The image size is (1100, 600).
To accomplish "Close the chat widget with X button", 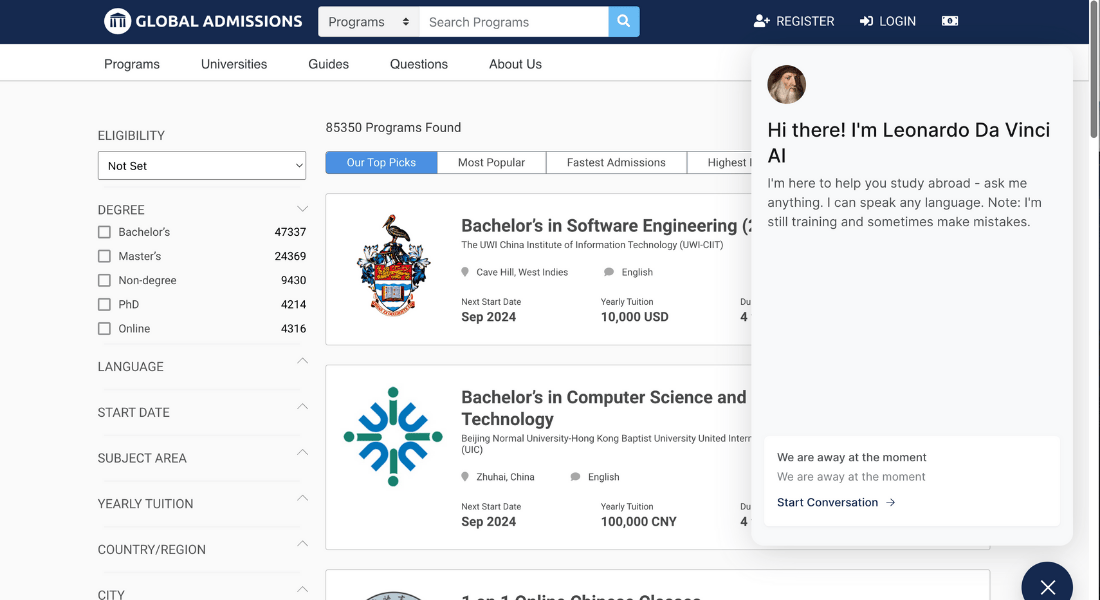I will tap(1047, 587).
